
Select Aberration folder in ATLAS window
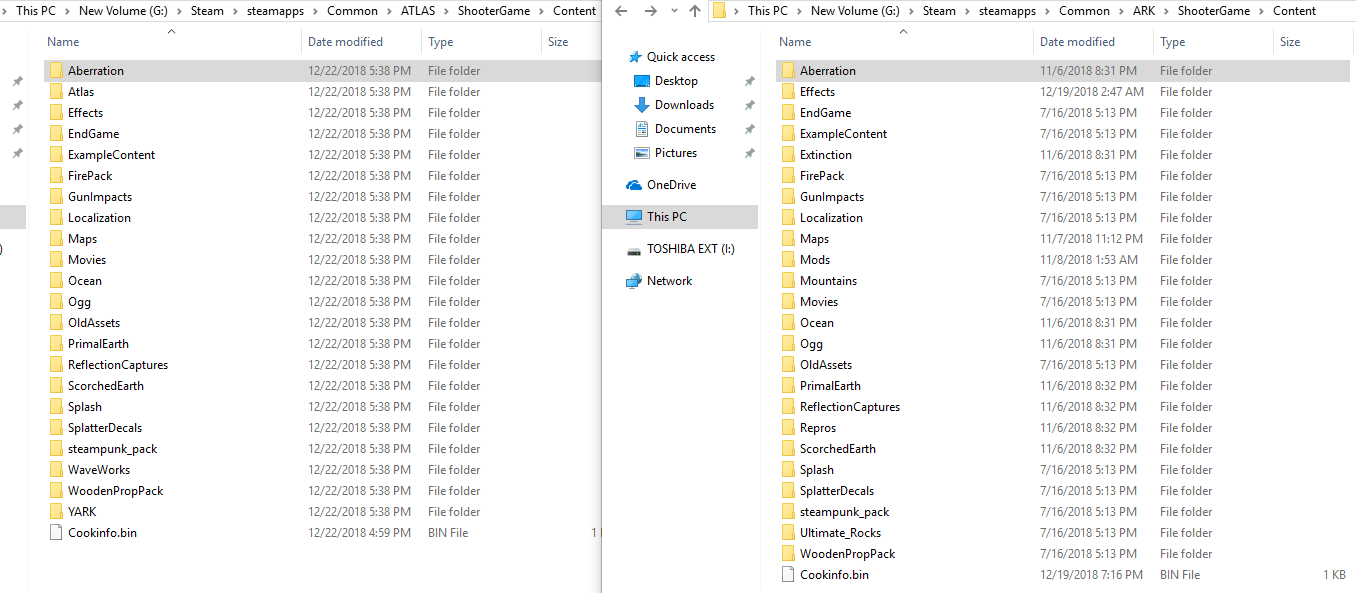[321, 71]
